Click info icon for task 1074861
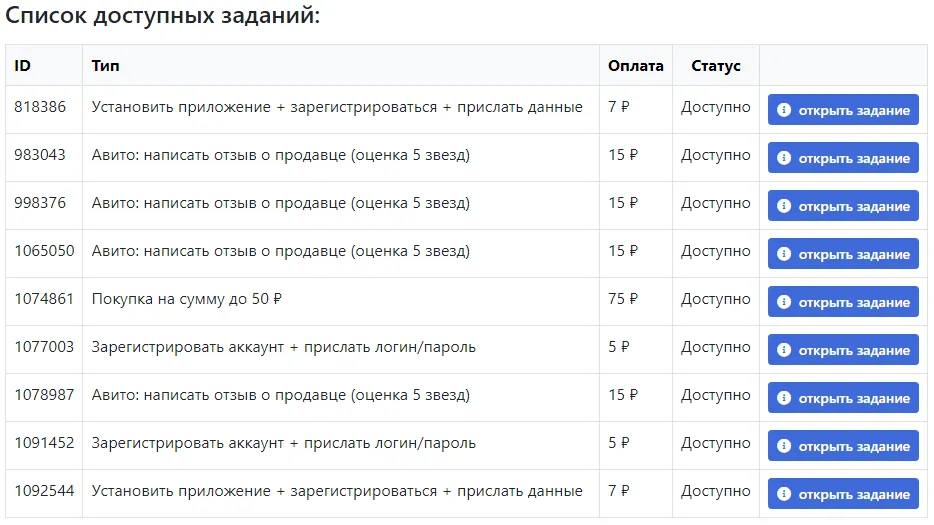Screen dimensions: 934x525 (x=784, y=302)
